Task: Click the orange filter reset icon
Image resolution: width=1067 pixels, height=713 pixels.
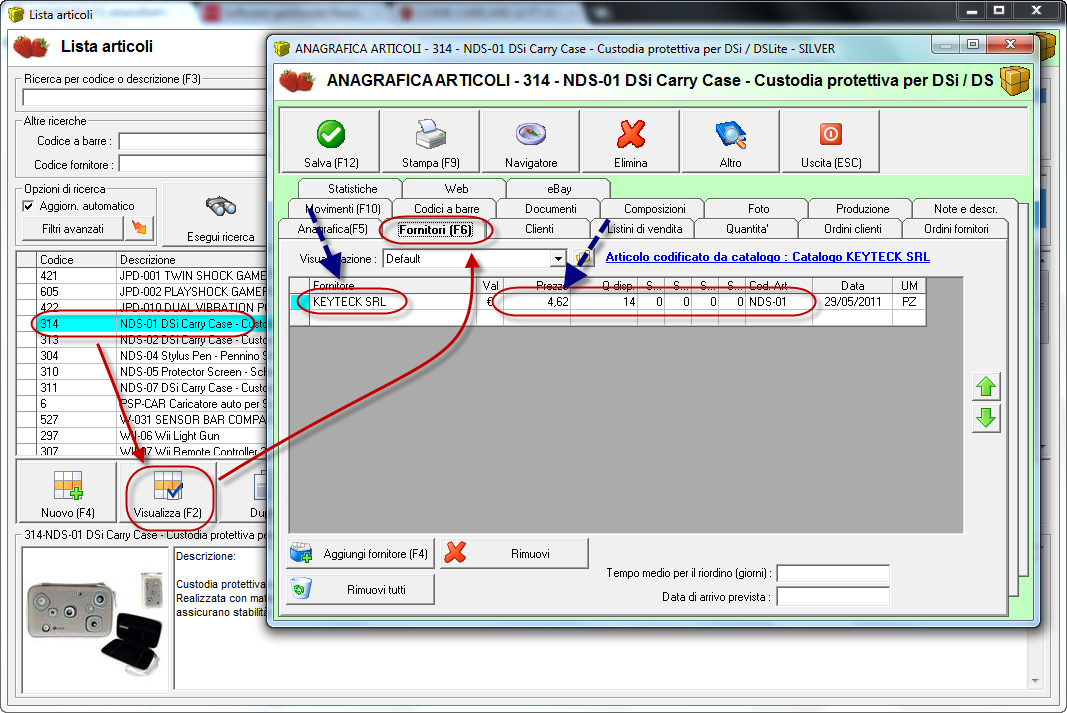Action: click(139, 229)
